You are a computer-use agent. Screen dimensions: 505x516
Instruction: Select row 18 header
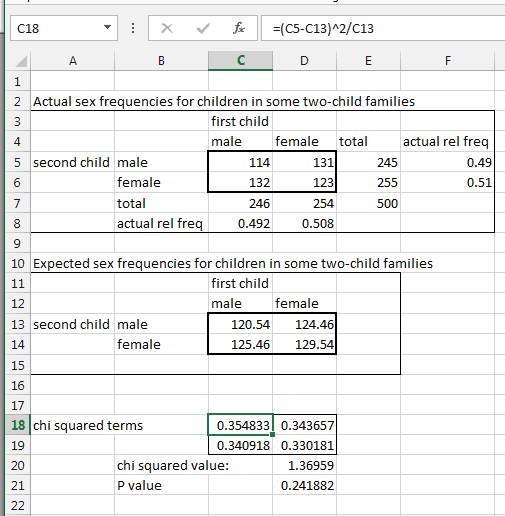click(x=18, y=425)
